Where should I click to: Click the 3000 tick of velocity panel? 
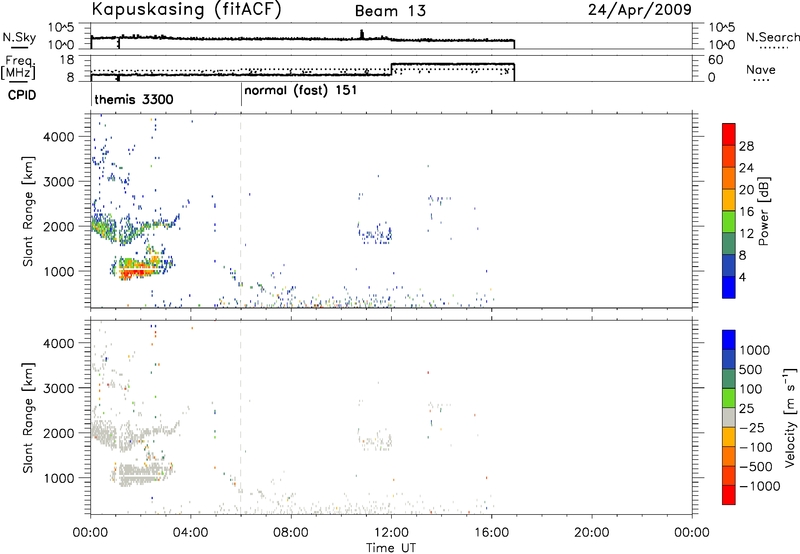click(x=58, y=388)
